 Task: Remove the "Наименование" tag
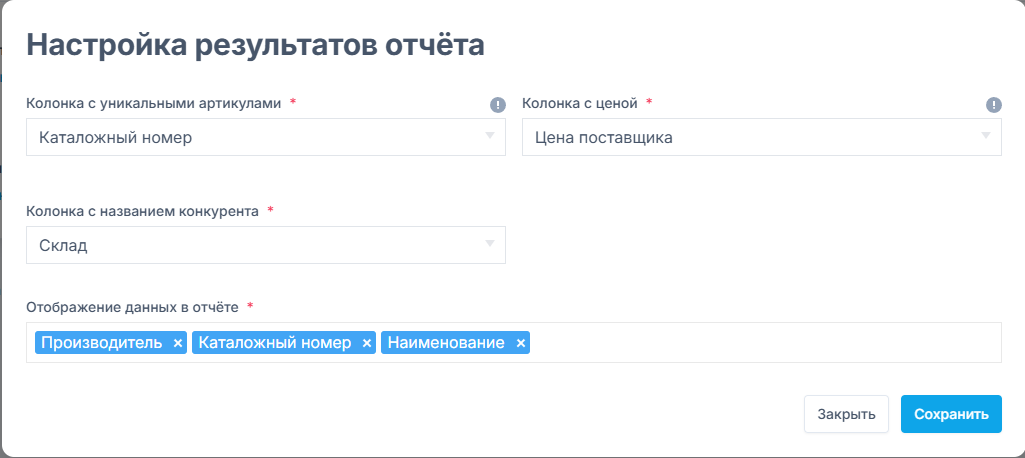click(x=521, y=343)
